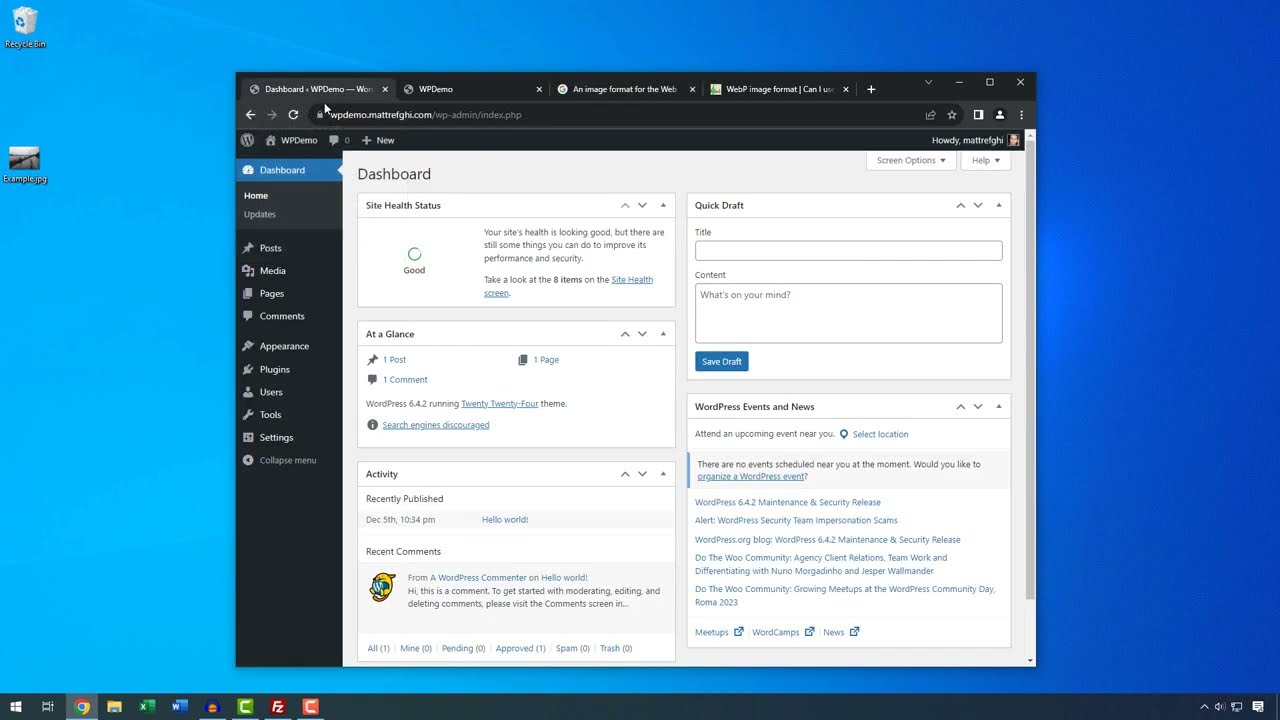1280x720 pixels.
Task: Click Collapse menu in the sidebar
Action: [x=280, y=460]
